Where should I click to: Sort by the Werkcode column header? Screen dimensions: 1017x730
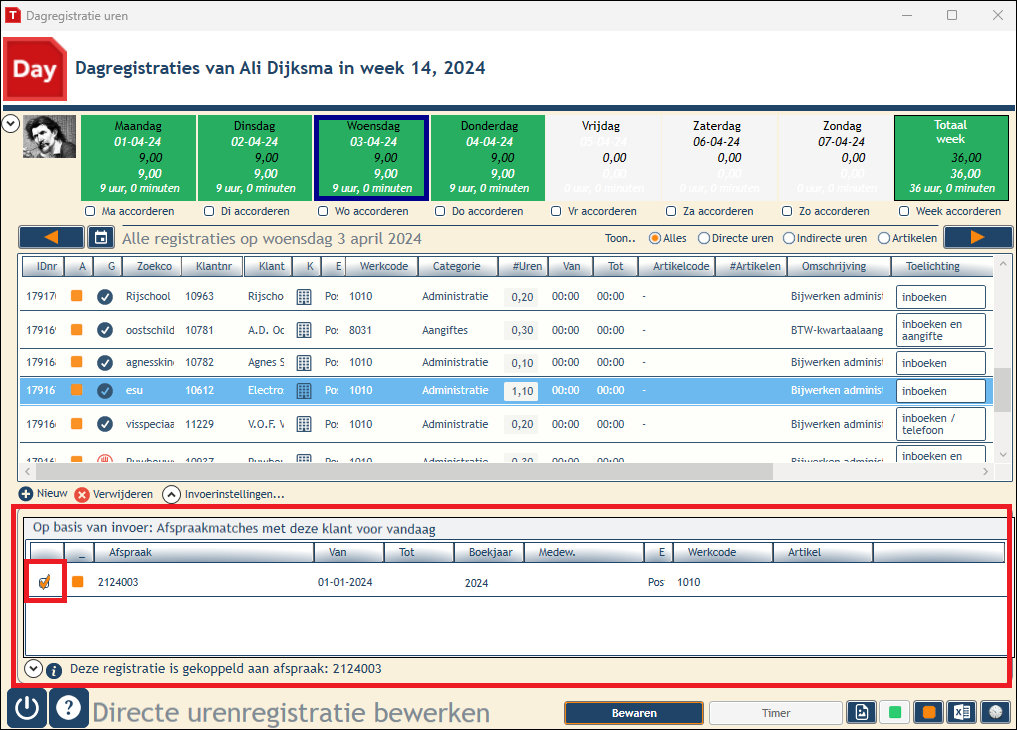pos(384,266)
